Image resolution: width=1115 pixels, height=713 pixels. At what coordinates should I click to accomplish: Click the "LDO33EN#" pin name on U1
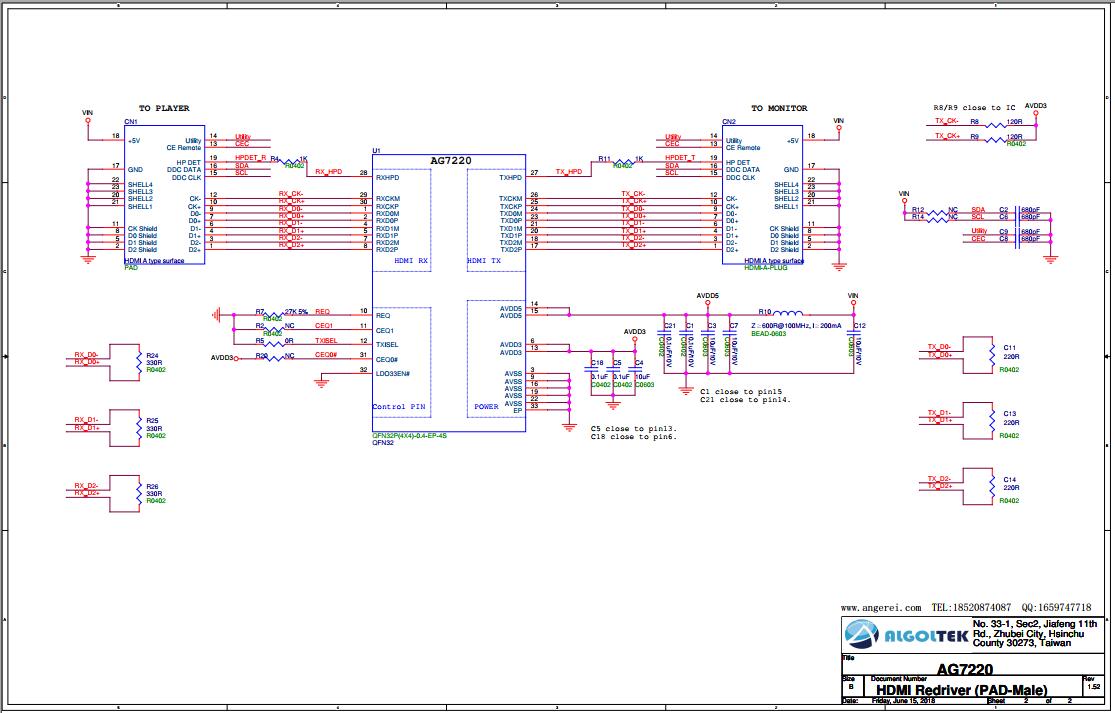pyautogui.click(x=393, y=374)
